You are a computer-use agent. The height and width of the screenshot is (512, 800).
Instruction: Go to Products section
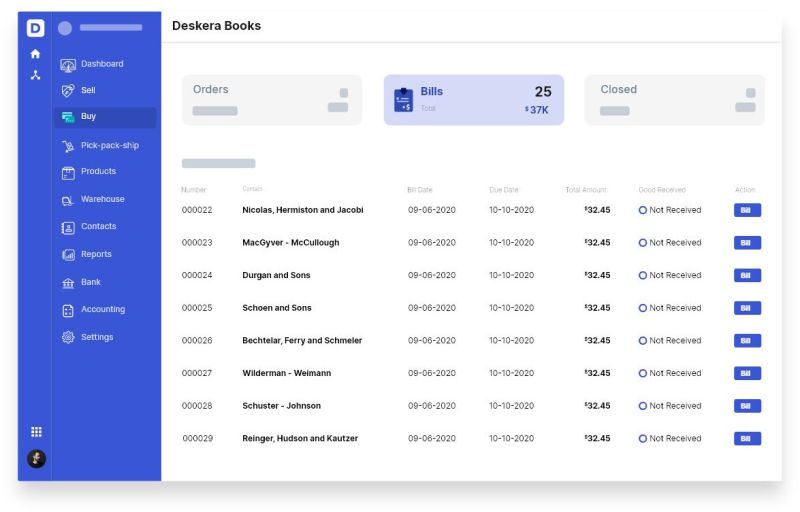point(98,171)
